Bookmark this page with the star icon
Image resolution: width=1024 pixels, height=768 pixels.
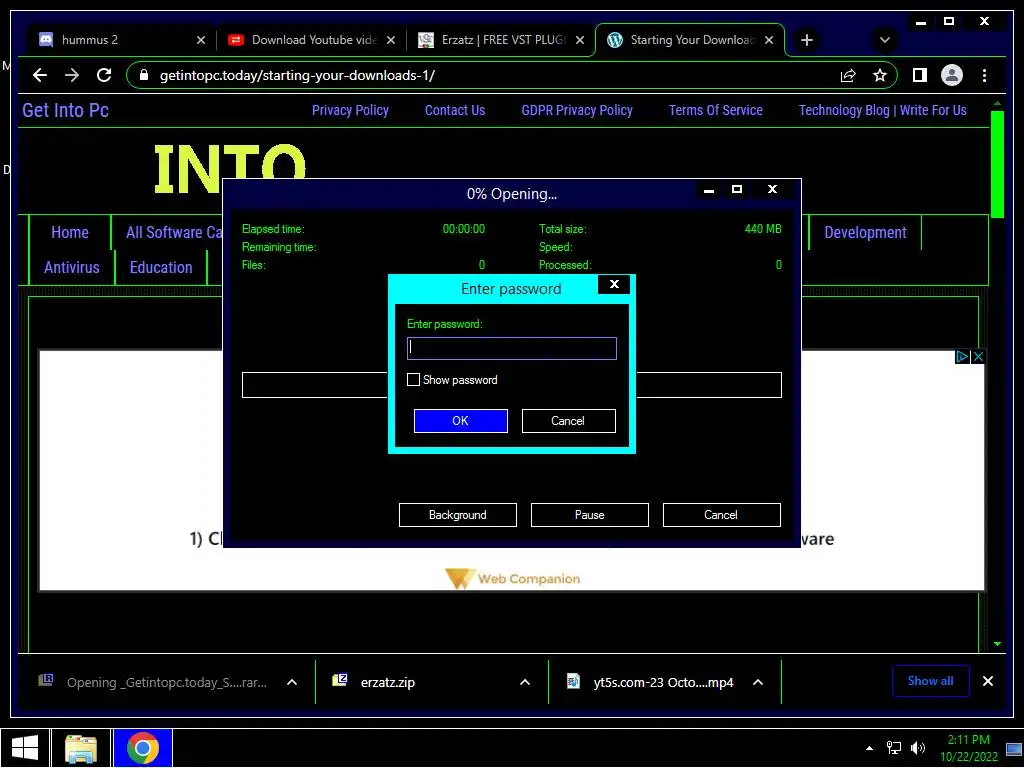pyautogui.click(x=880, y=76)
